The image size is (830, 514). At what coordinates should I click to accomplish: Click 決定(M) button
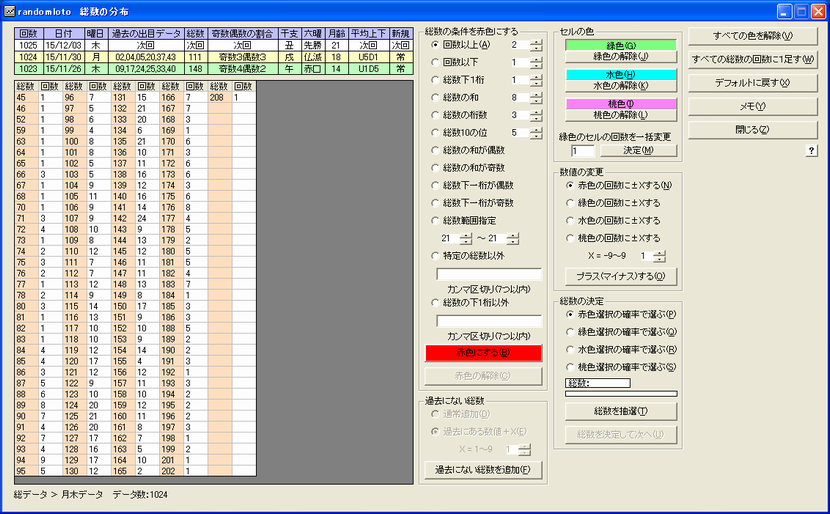(x=638, y=150)
